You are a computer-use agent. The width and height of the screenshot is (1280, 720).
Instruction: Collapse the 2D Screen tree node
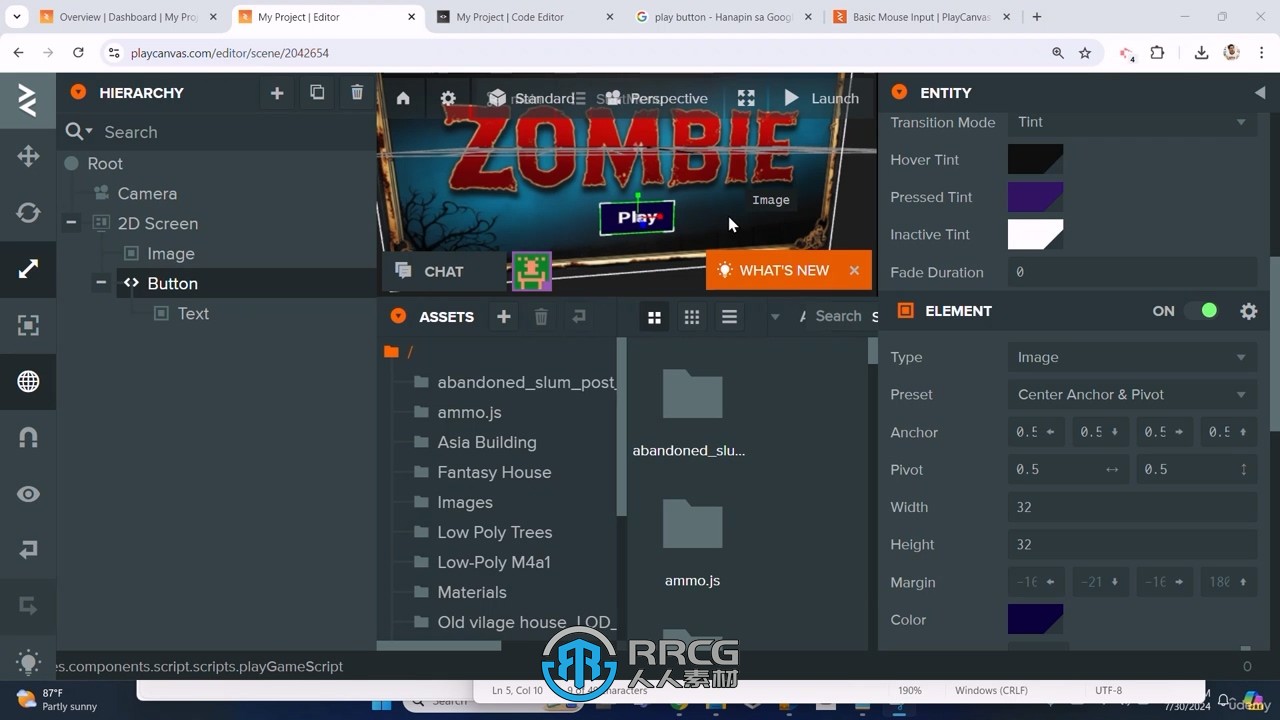(x=71, y=223)
